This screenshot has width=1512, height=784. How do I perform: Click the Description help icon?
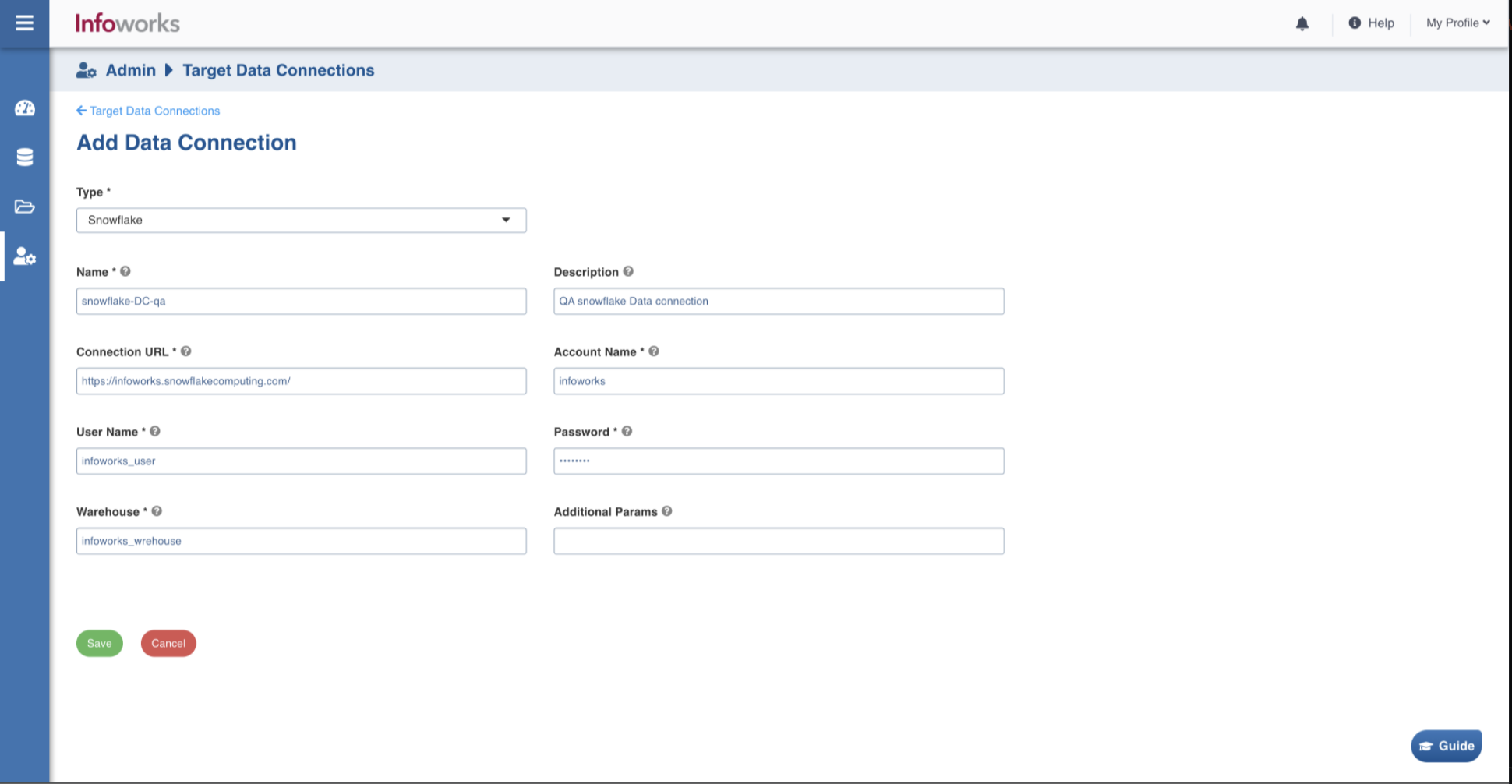click(628, 271)
